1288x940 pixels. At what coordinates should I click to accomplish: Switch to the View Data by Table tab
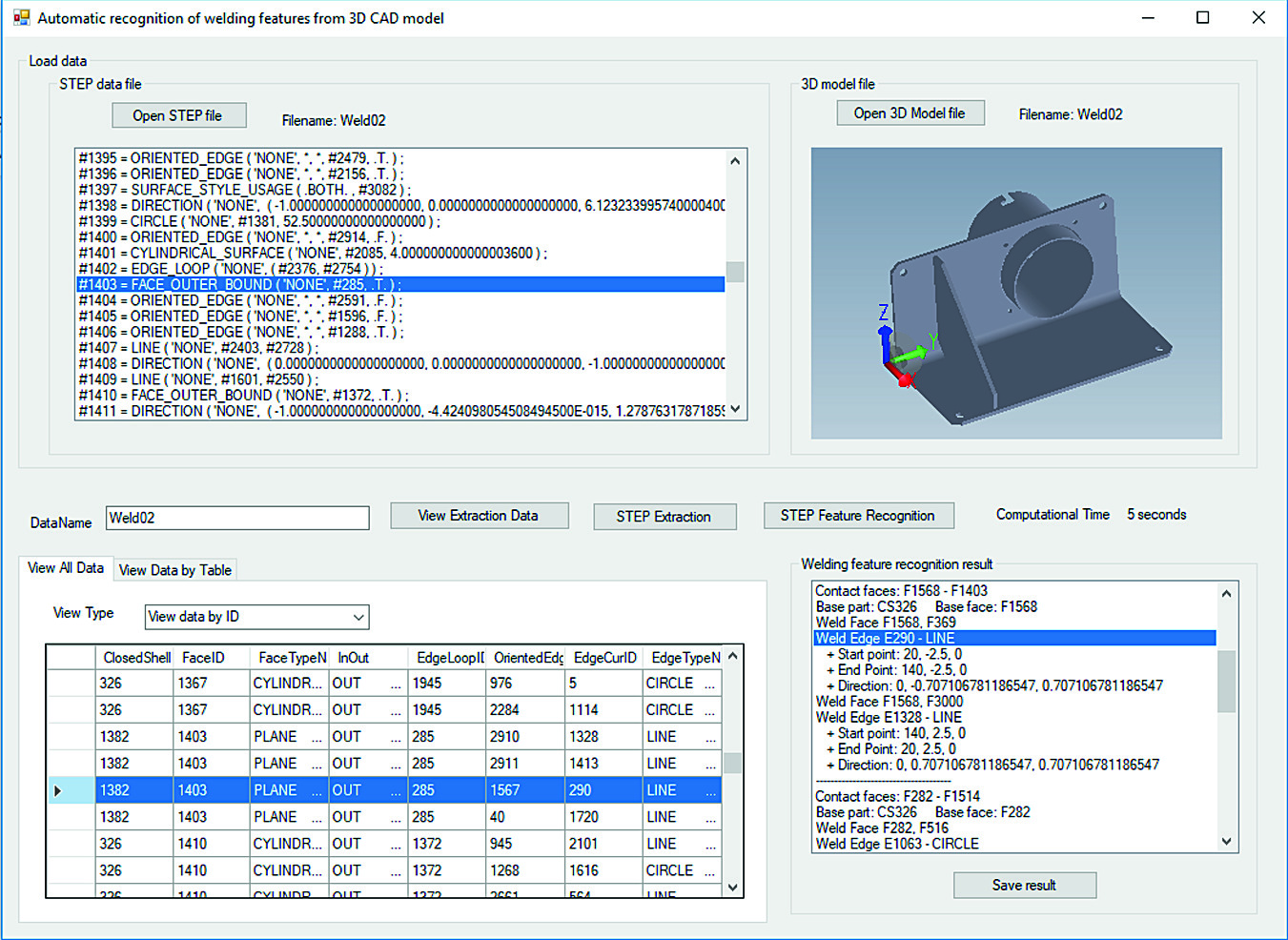pyautogui.click(x=175, y=570)
